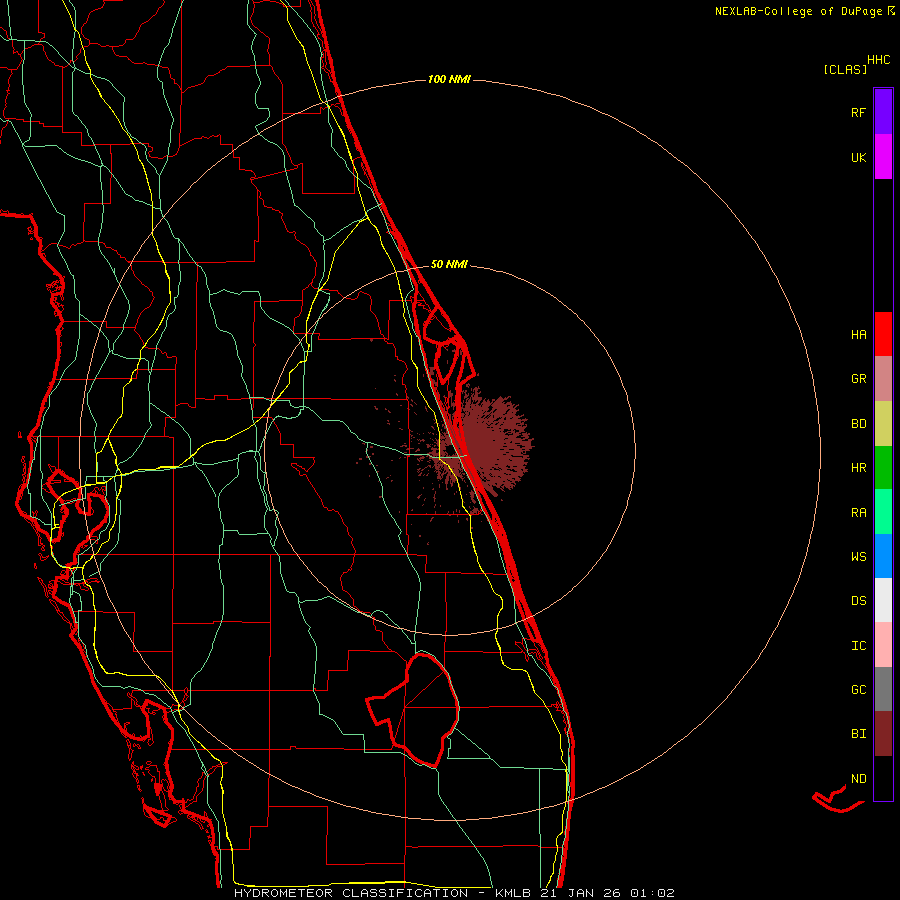The width and height of the screenshot is (900, 900).
Task: Click the RA light green legend swatch
Action: tap(883, 512)
